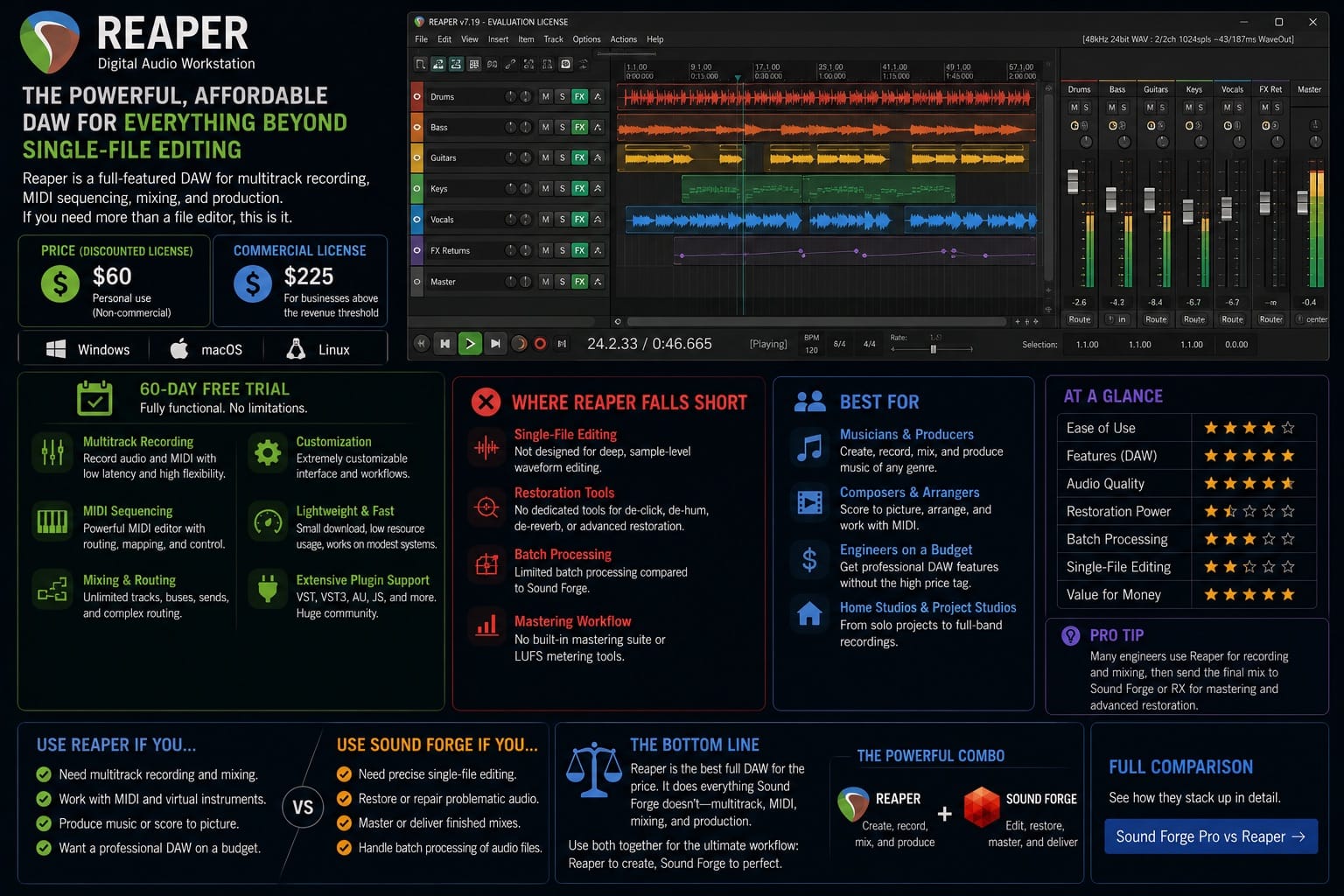Toggle the Keys track FX button
The image size is (1344, 896).
(x=579, y=189)
